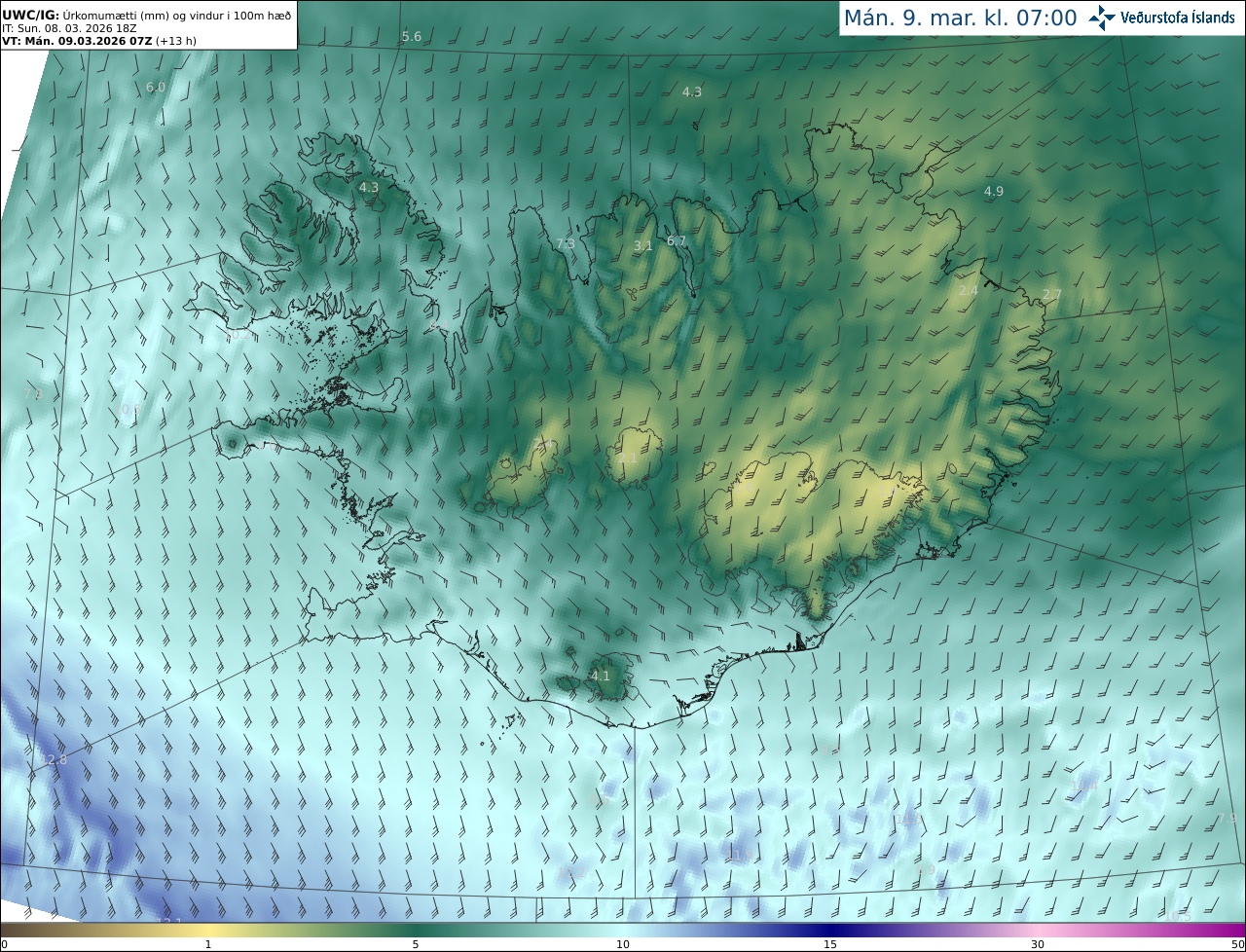Viewport: 1246px width, 952px height.
Task: Click the 4.9 value label on map
Action: coord(994,192)
